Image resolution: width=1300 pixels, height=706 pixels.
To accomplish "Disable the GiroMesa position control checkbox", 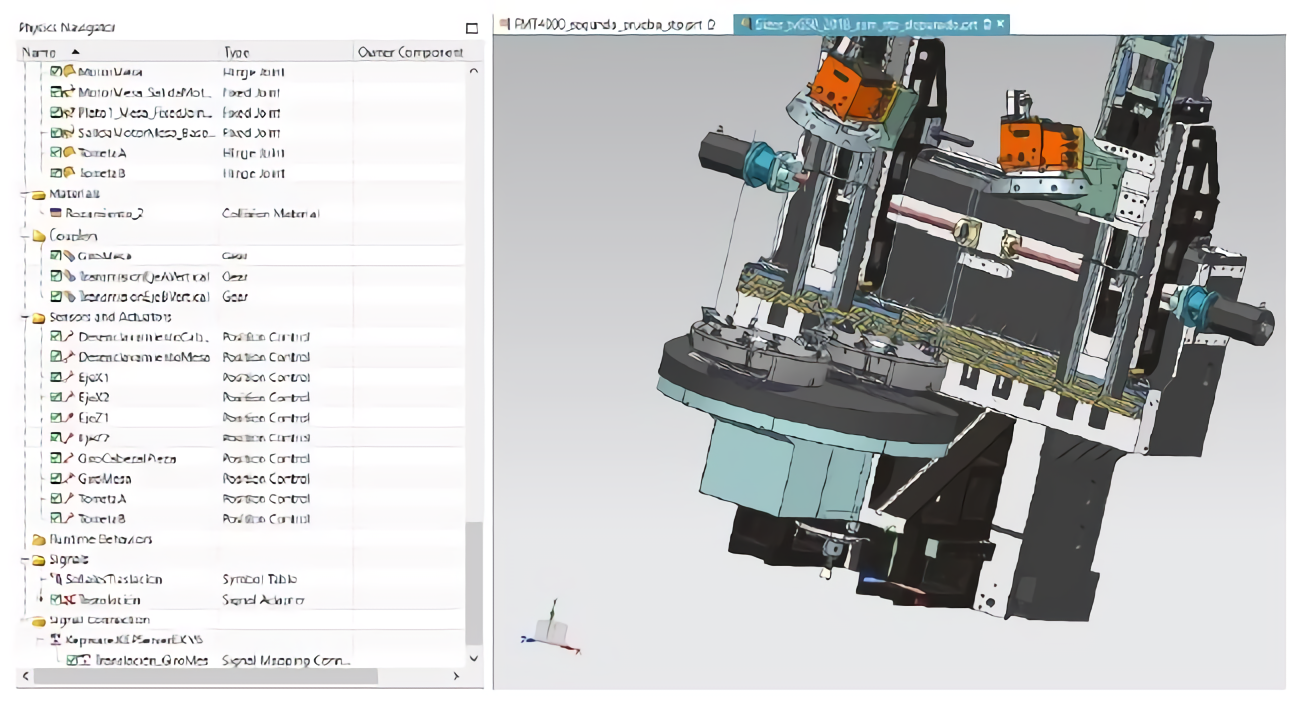I will (56, 479).
